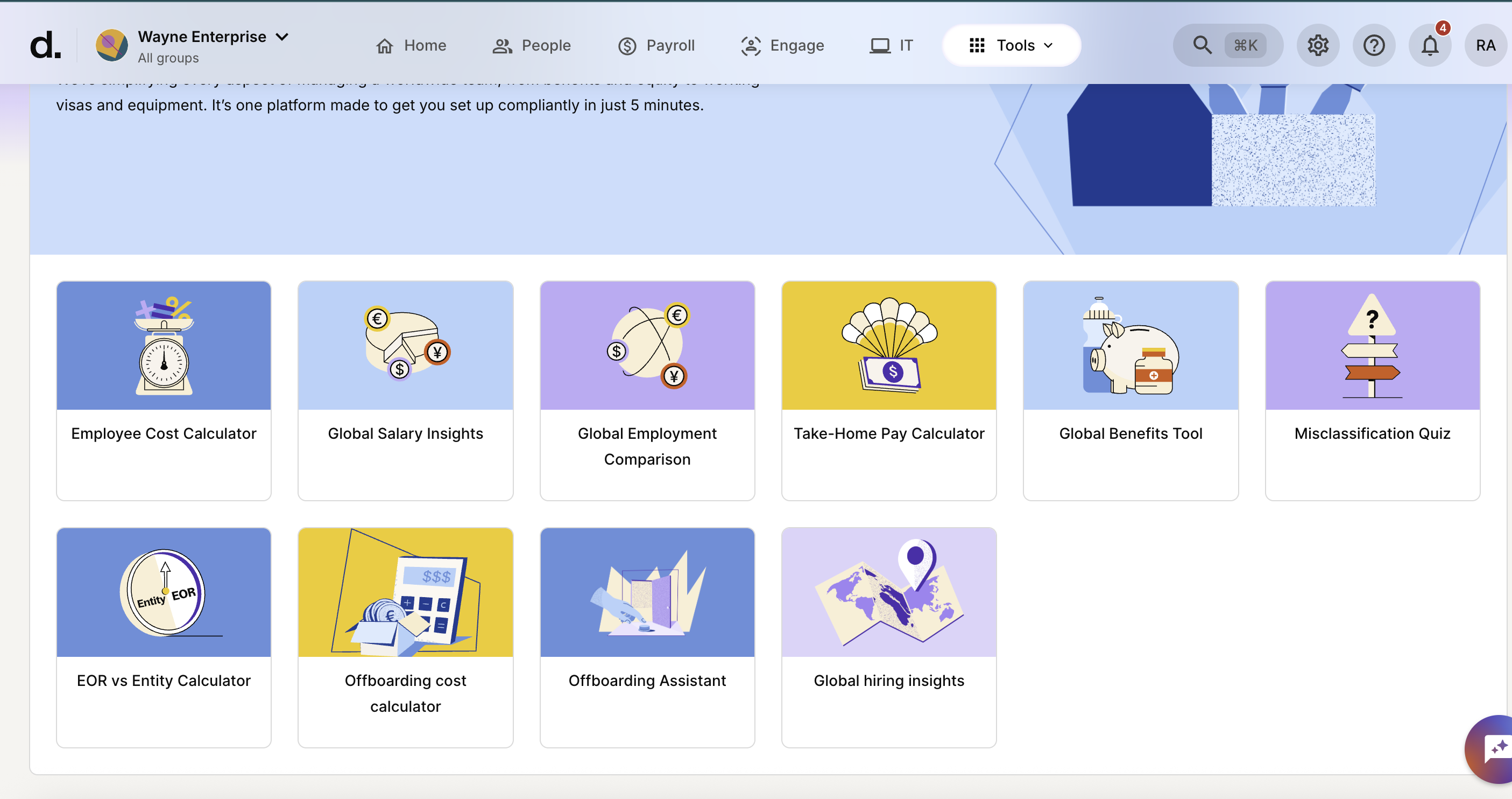Viewport: 1512px width, 799px height.
Task: Select the IT navigation item
Action: point(891,45)
